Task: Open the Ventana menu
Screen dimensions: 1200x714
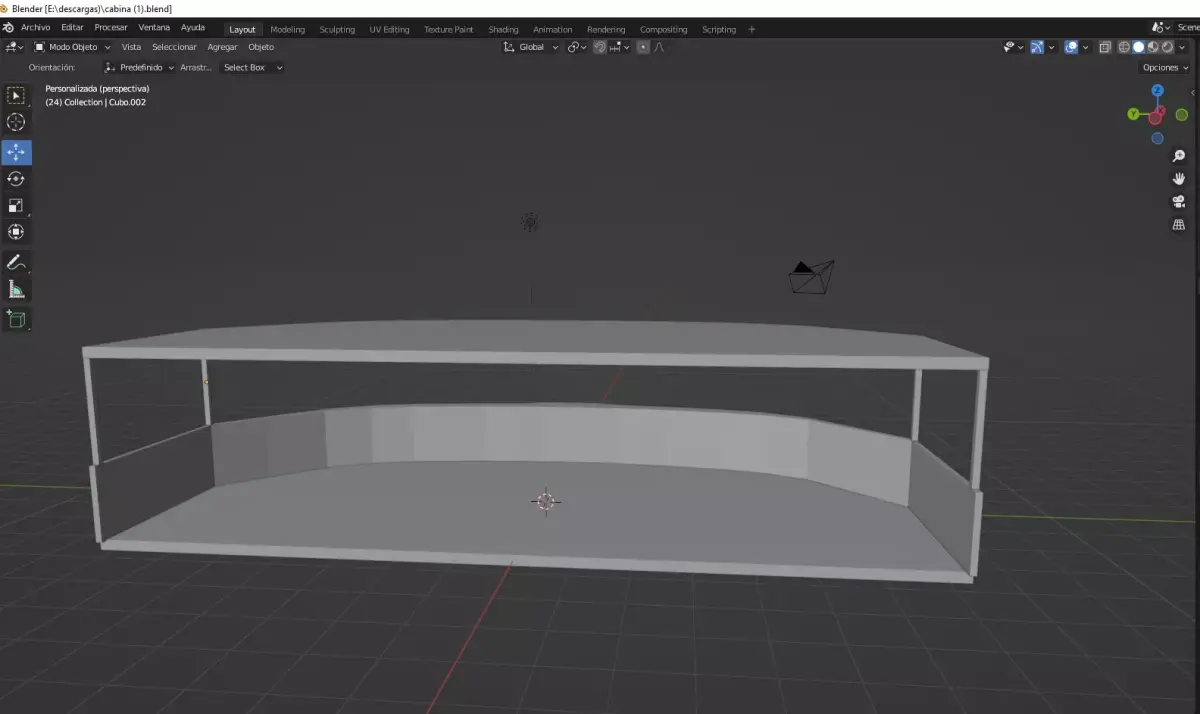Action: pos(154,28)
